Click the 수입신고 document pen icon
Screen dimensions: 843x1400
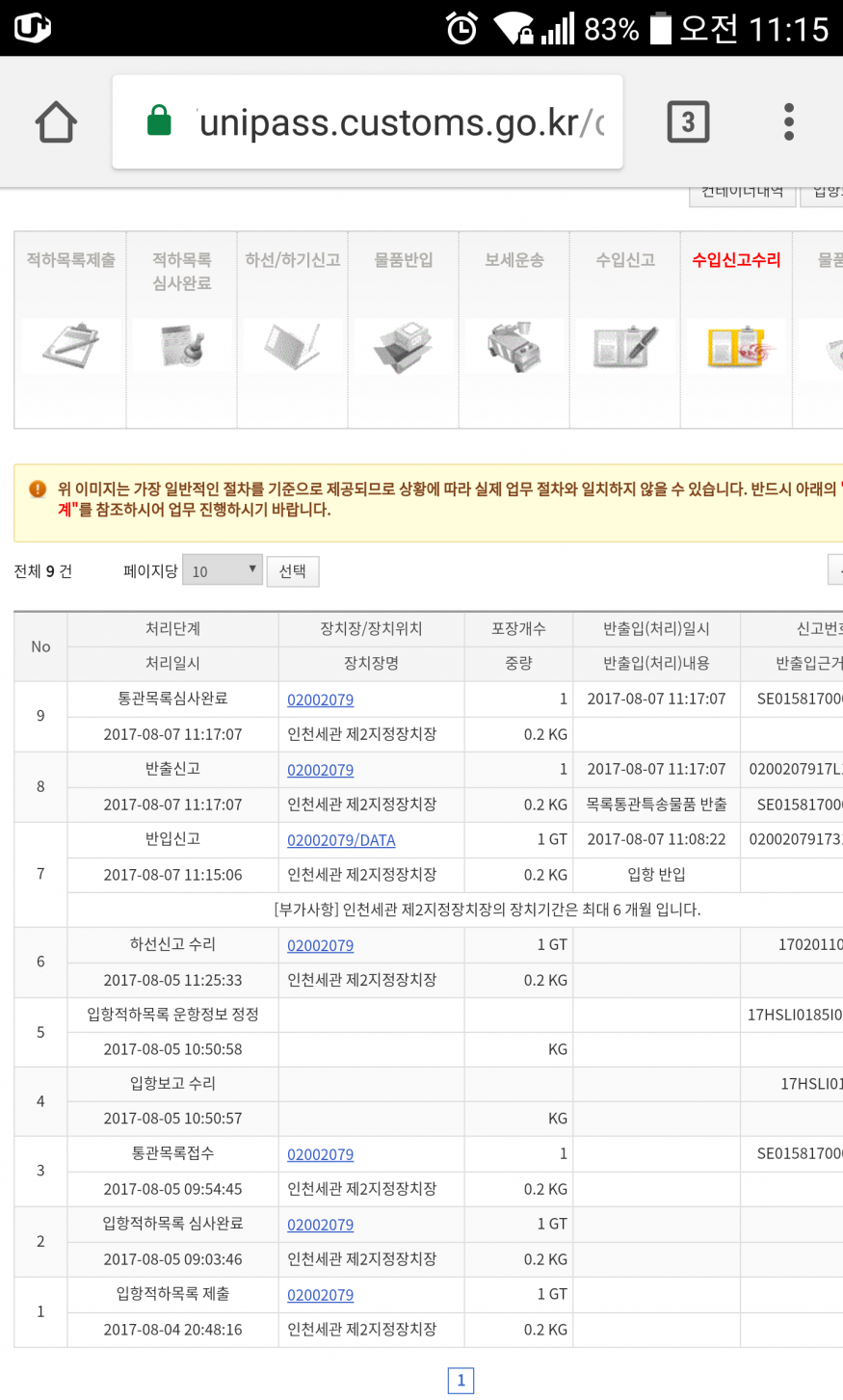[625, 345]
